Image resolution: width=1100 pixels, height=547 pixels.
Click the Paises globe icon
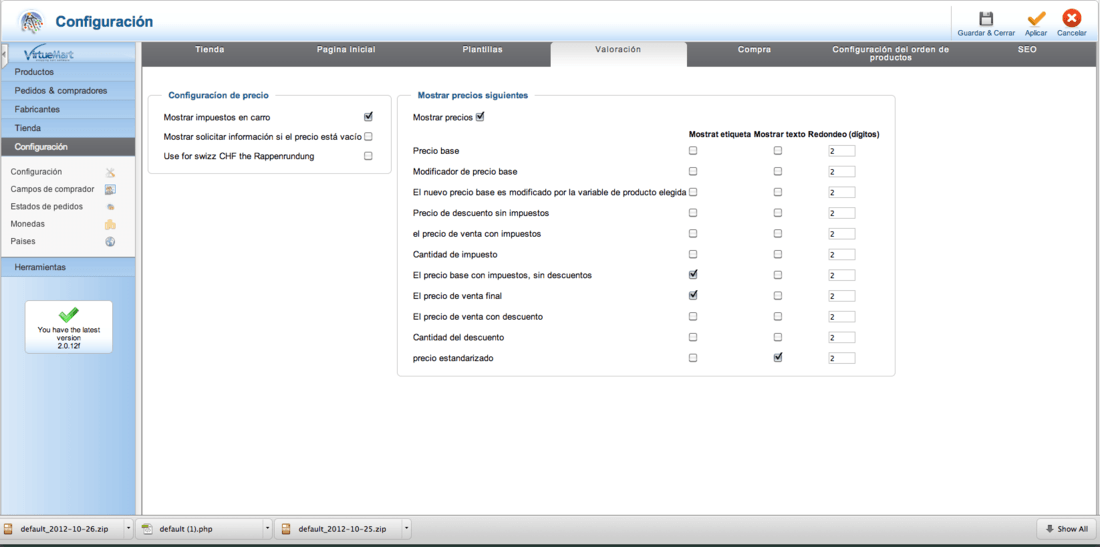tap(110, 241)
